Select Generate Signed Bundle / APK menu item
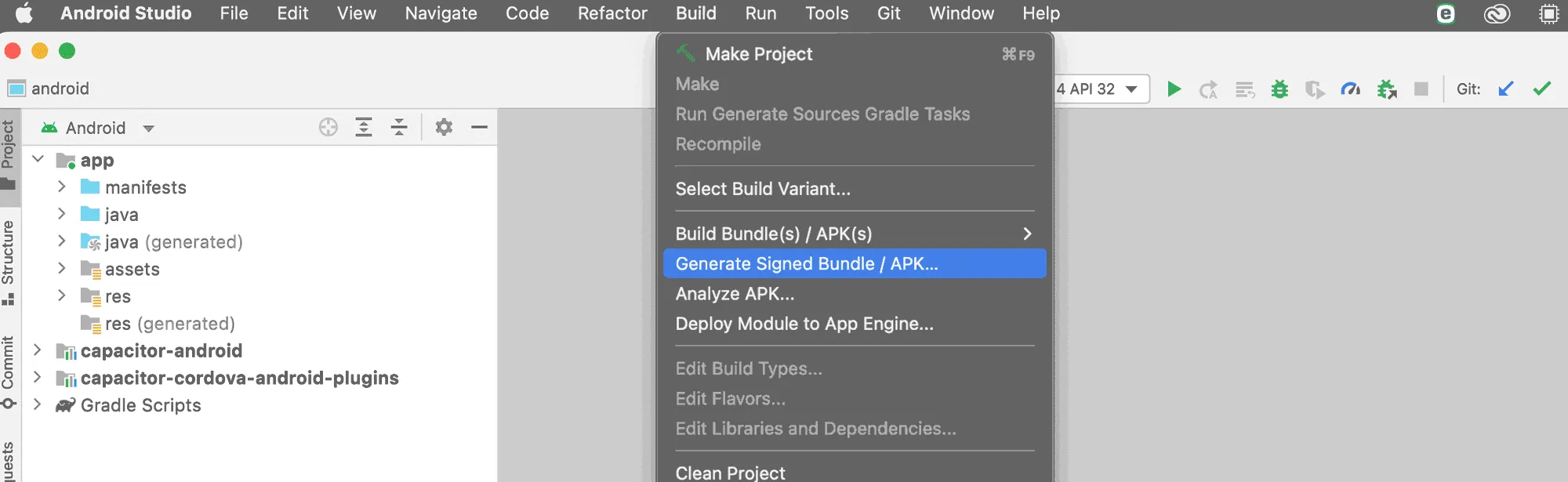 (x=807, y=264)
